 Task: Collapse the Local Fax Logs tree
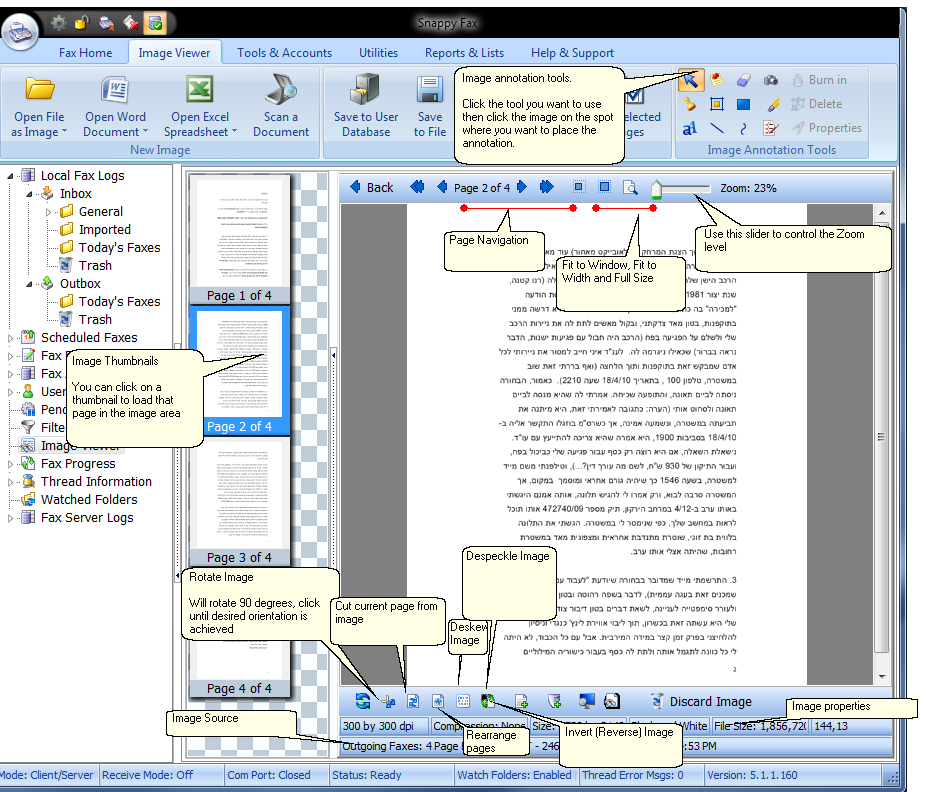11,176
